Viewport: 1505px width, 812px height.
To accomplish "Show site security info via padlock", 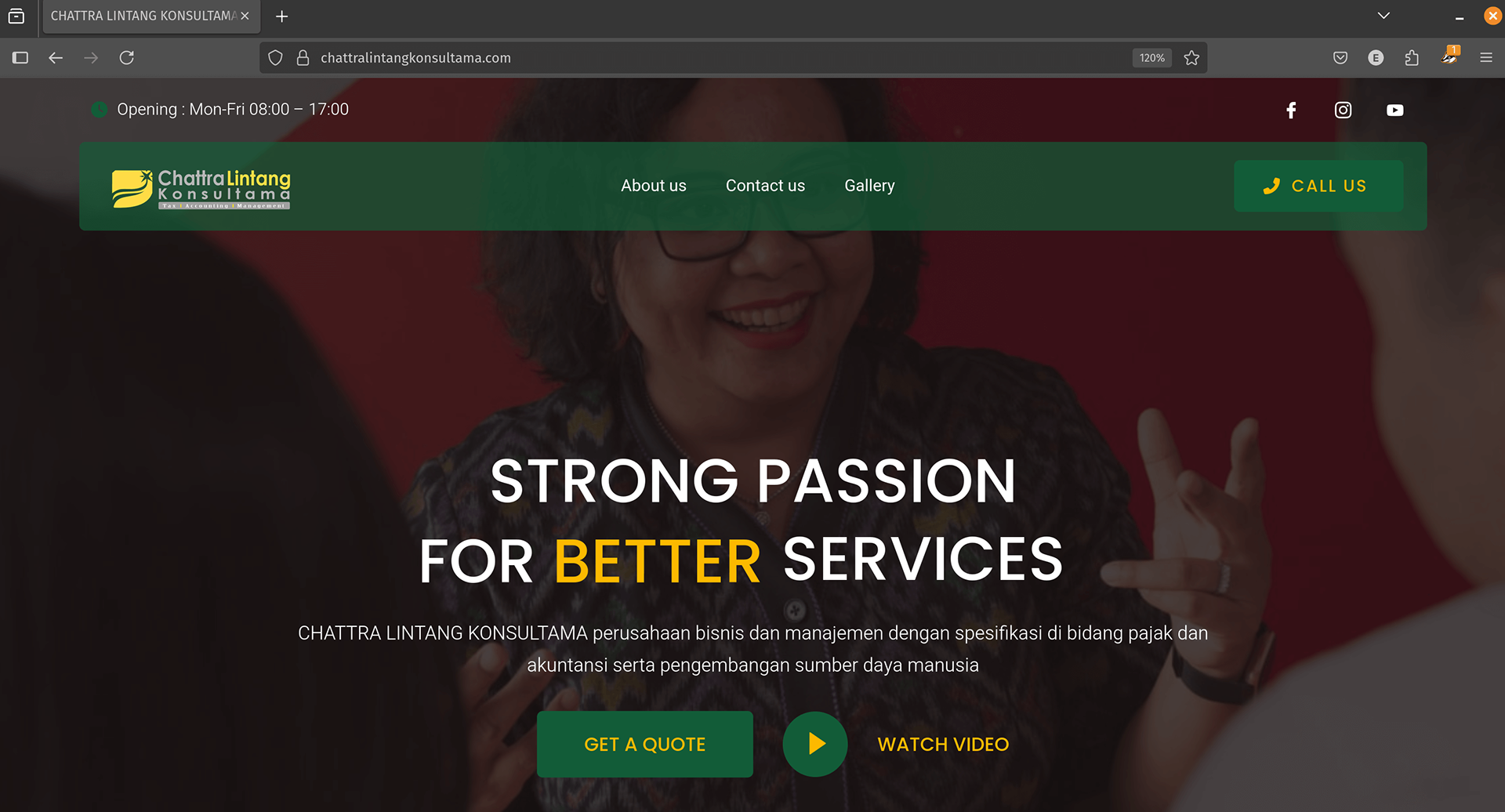I will 303,58.
